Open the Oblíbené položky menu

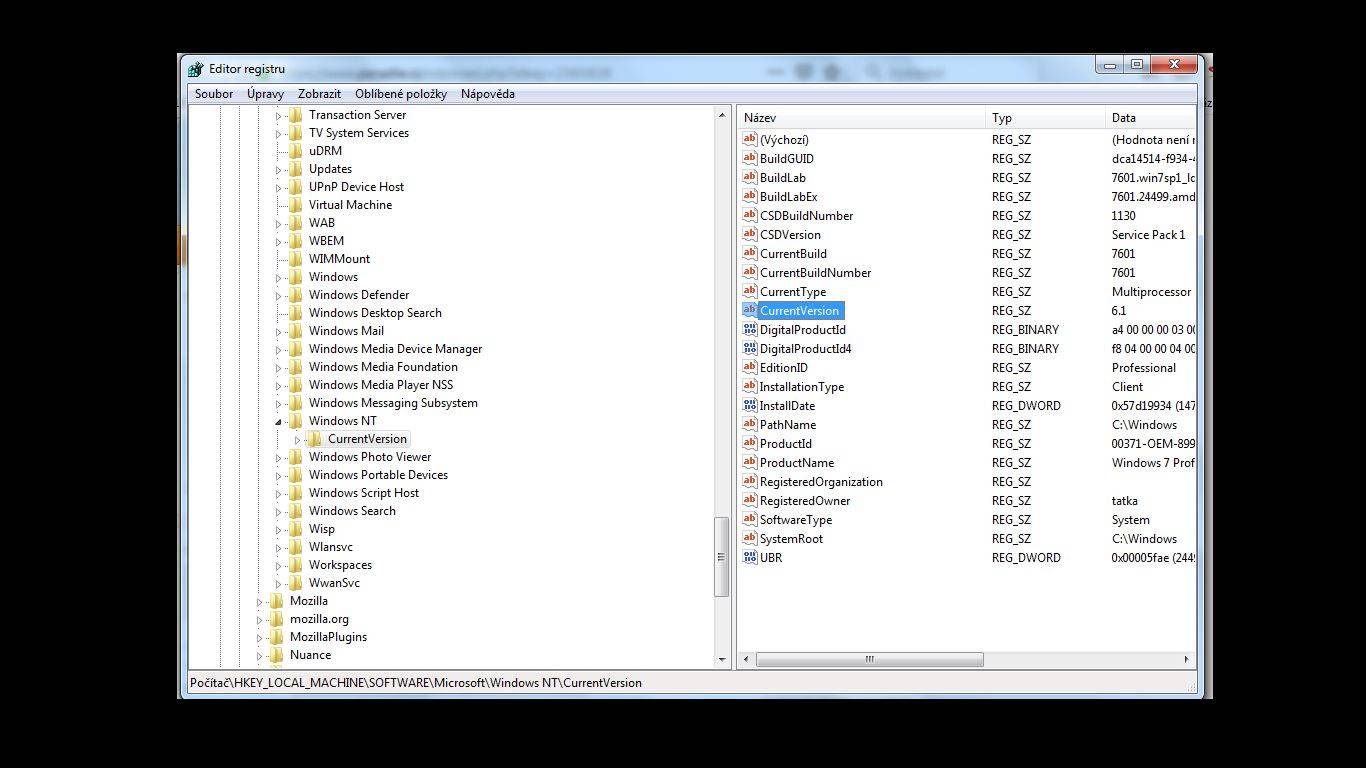[401, 94]
